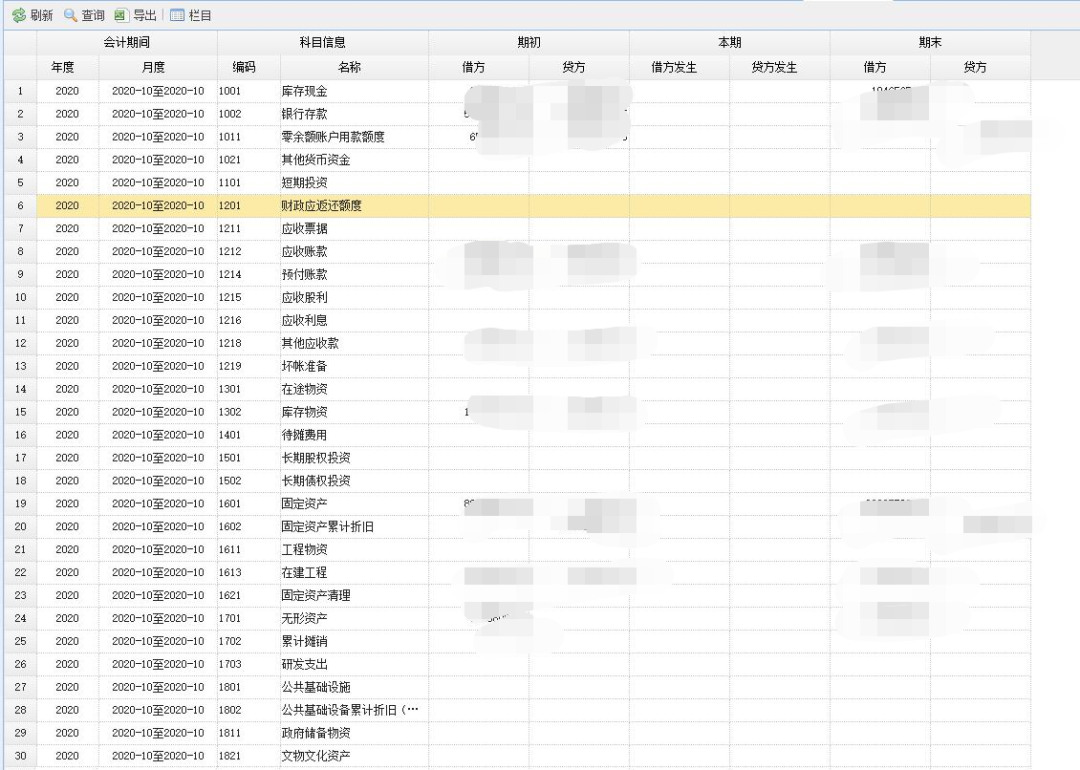Click the 期初 header group
The height and width of the screenshot is (770, 1080).
529,43
